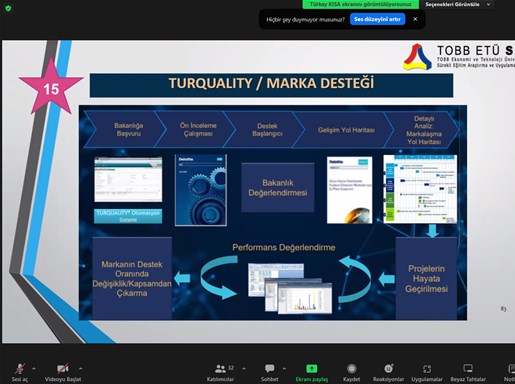Open Beyaz Tahtalar whiteboards

[x=468, y=372]
